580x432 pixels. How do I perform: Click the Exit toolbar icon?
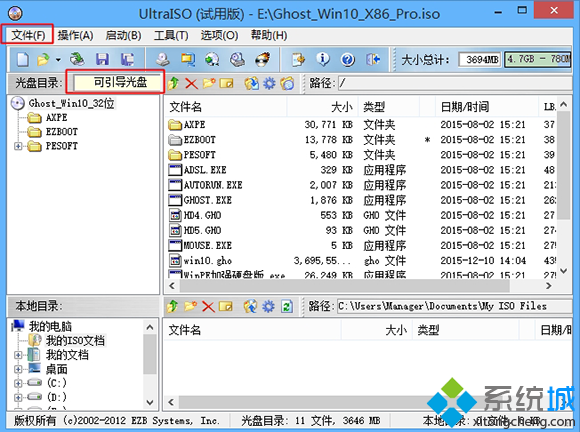[372, 59]
